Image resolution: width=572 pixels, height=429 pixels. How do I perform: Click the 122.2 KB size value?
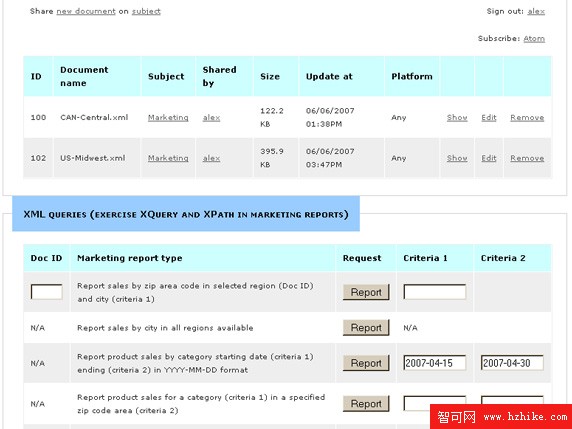[x=272, y=117]
